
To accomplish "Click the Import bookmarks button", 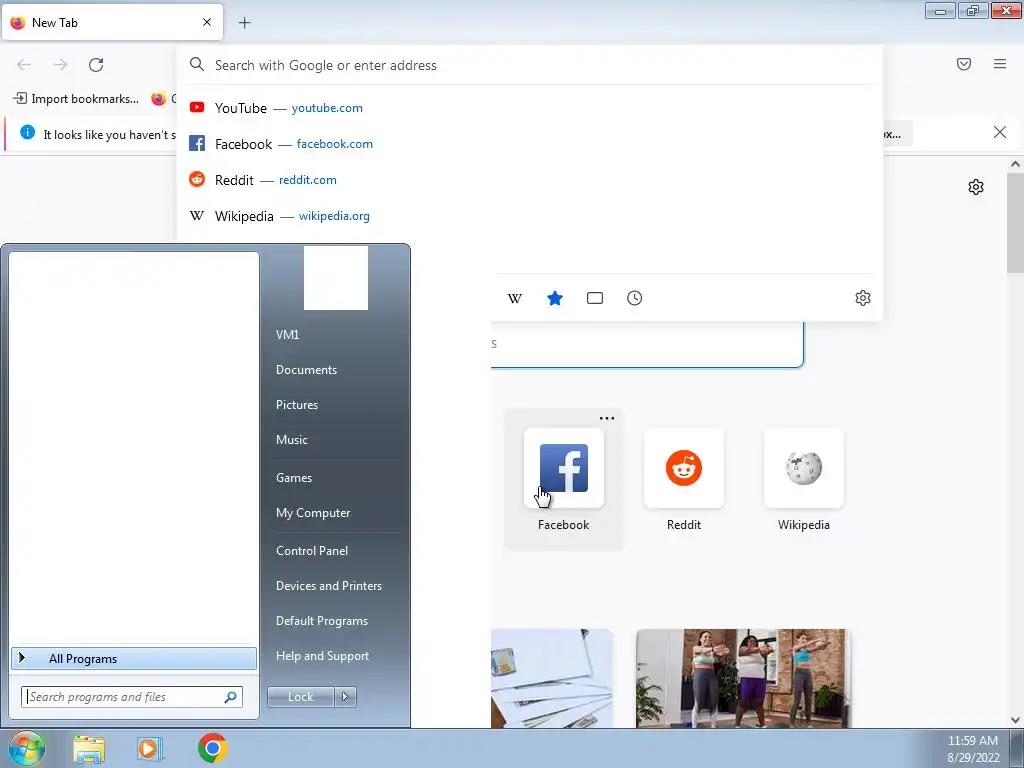I will pos(76,99).
